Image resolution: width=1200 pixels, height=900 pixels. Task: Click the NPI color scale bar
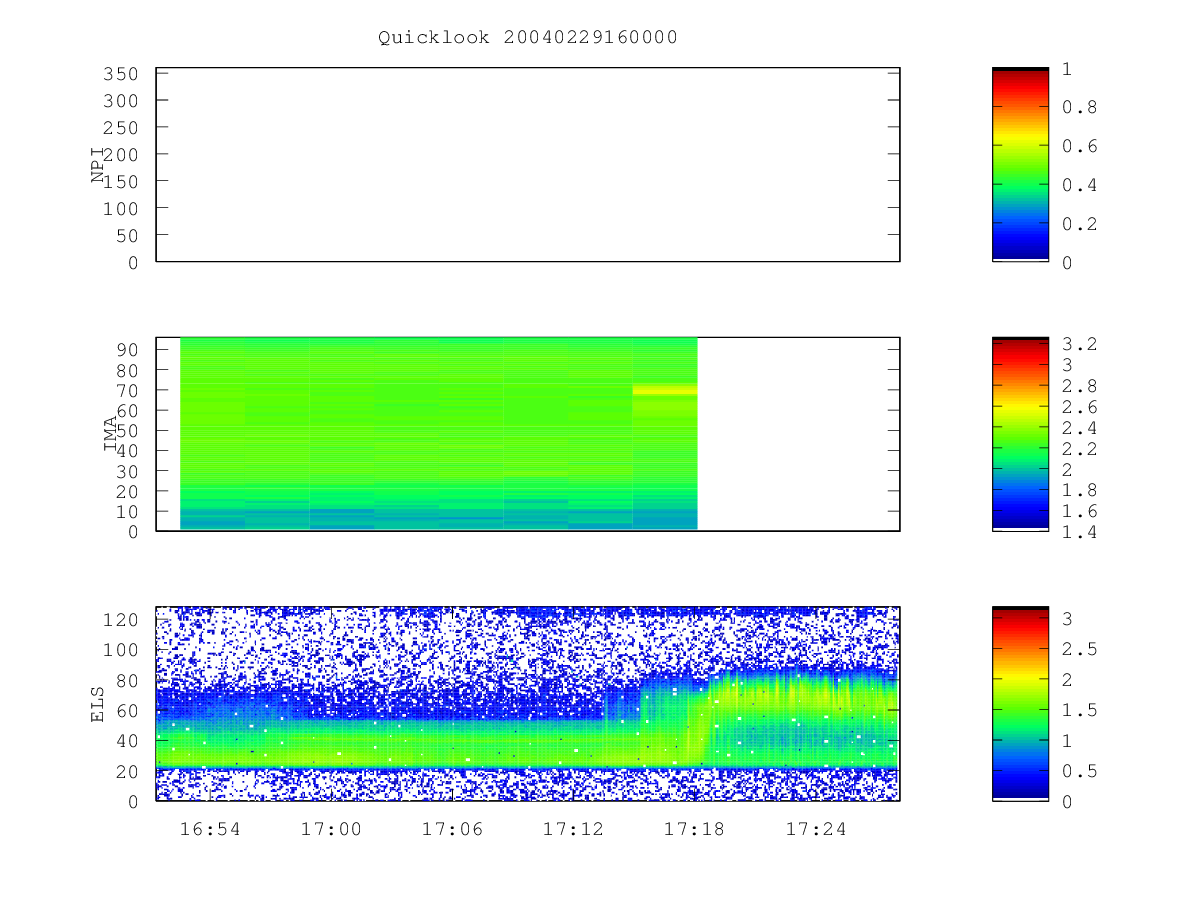pos(1020,165)
